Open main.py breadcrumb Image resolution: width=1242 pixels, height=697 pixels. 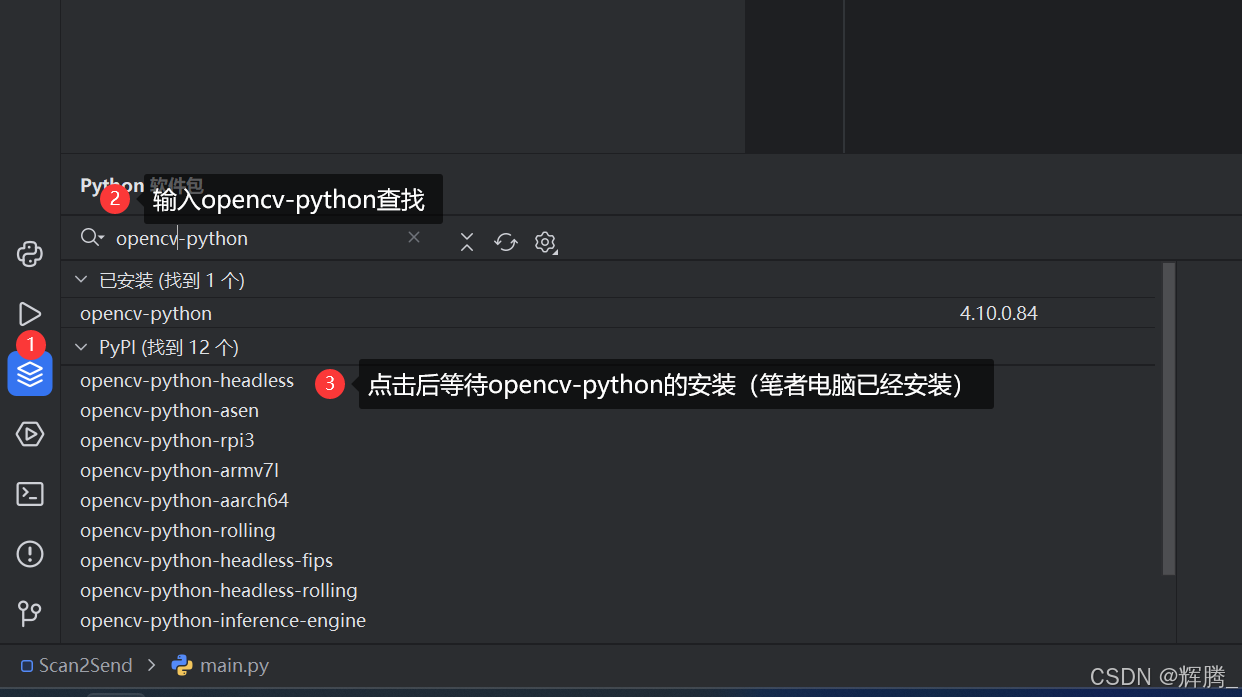coord(220,665)
